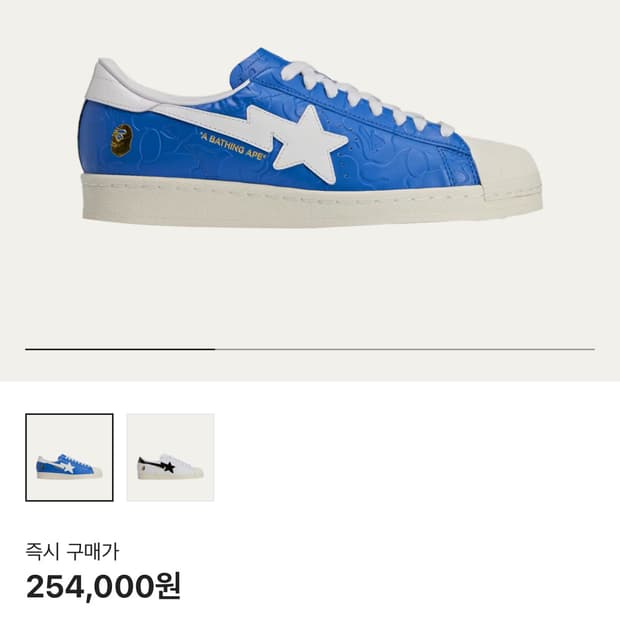Click the dark segment of the image progress bar

click(120, 349)
